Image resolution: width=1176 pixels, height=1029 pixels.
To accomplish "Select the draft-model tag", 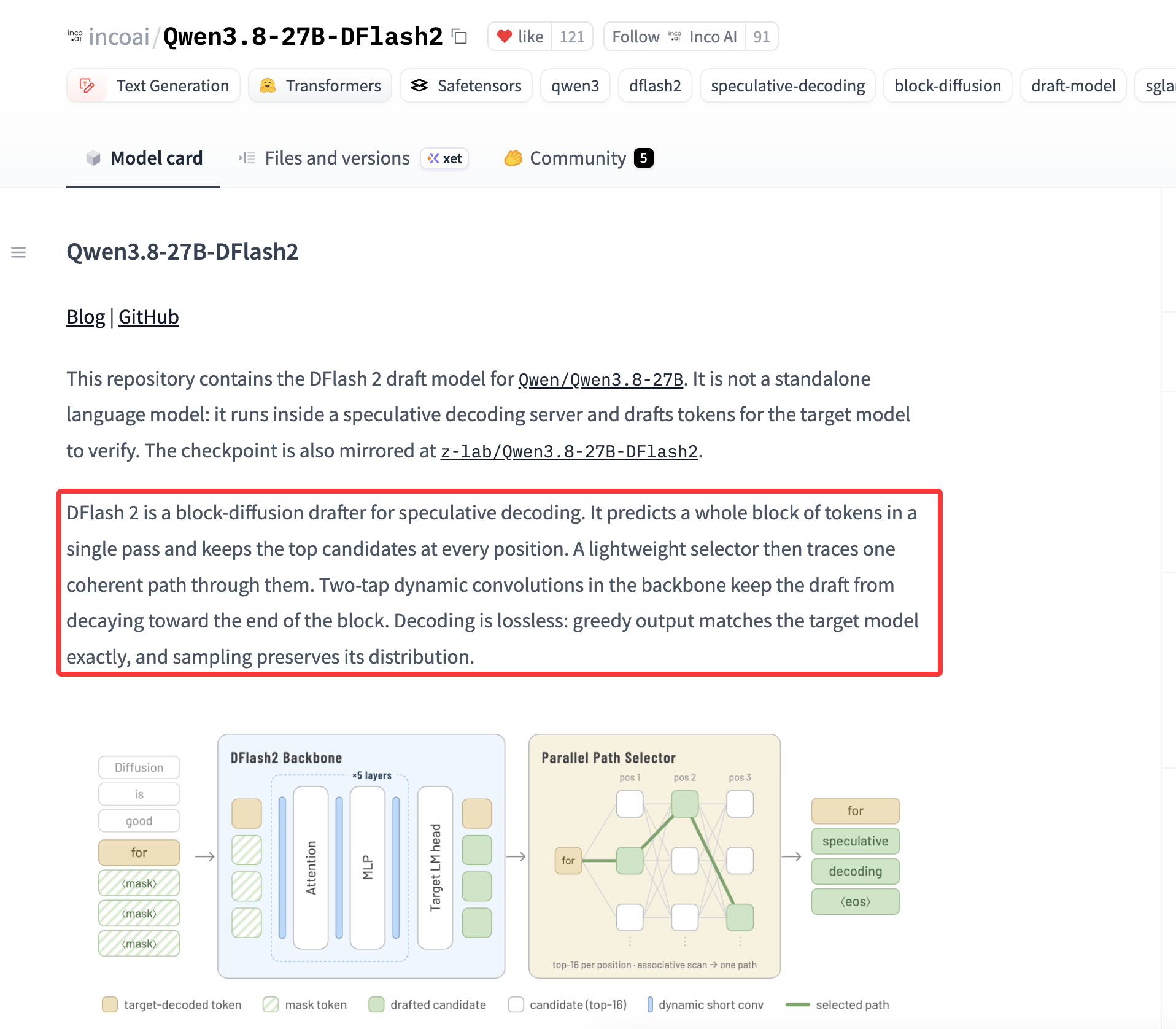I will 1073,86.
